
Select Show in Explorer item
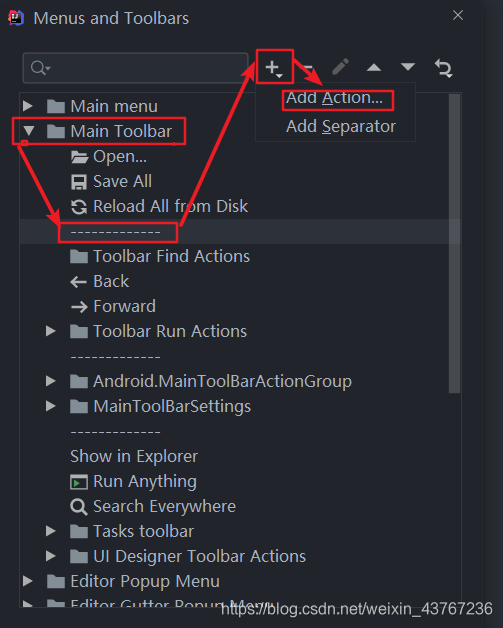(x=134, y=457)
